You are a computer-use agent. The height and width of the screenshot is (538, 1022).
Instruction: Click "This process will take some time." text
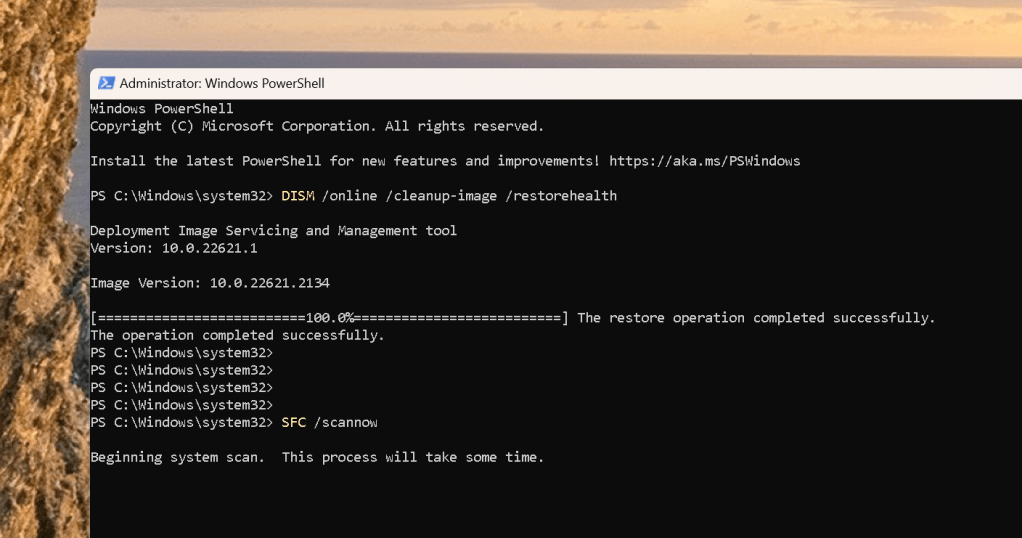click(x=413, y=457)
